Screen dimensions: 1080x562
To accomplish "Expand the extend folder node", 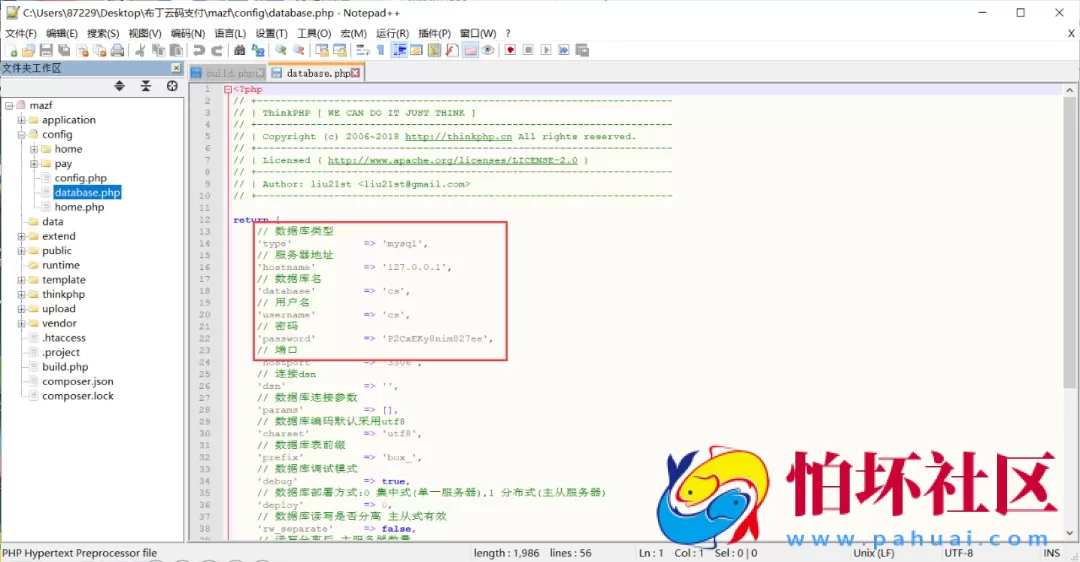I will click(21, 236).
